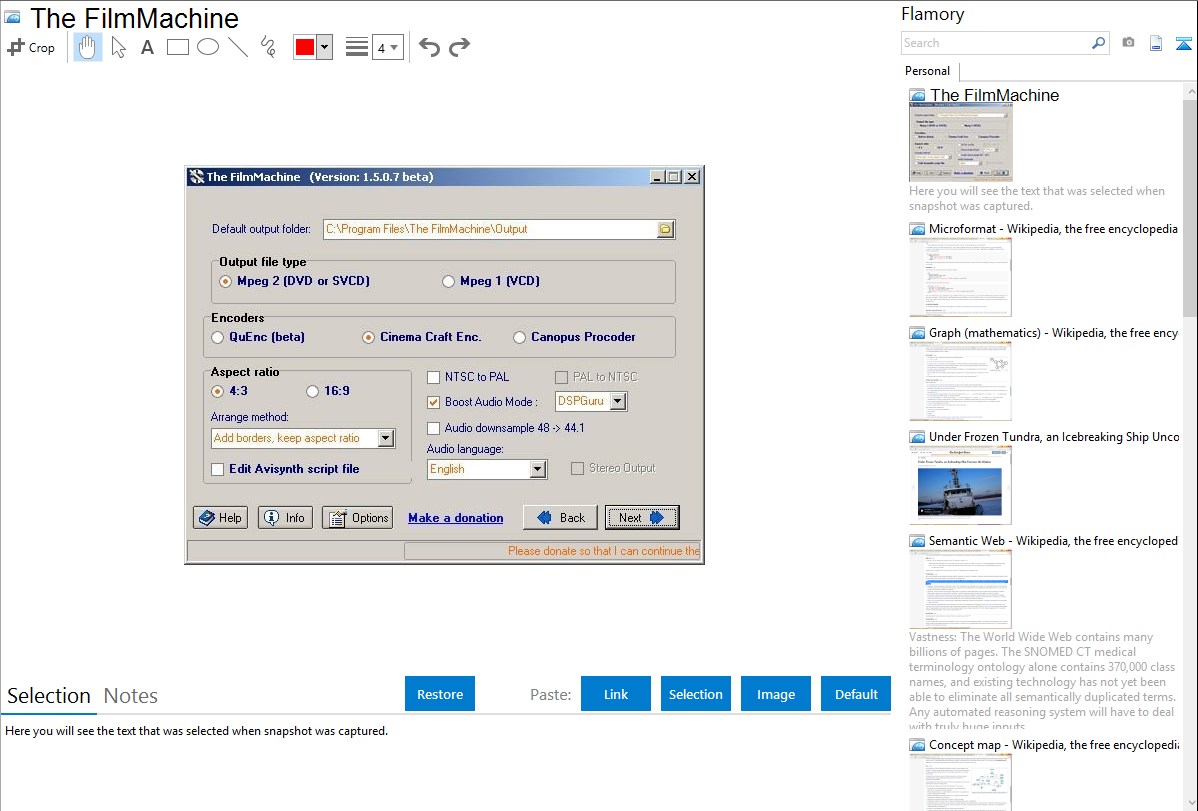Click the line thickness icon
Image resolution: width=1198 pixels, height=811 pixels.
tap(357, 47)
